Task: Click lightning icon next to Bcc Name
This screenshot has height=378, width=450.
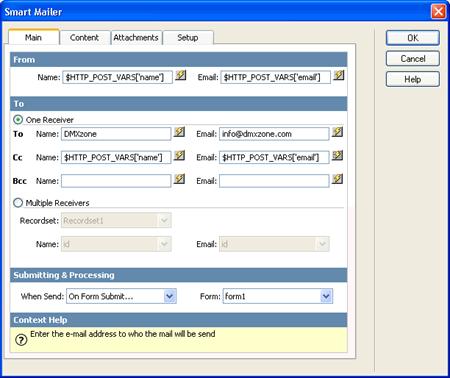Action: point(179,179)
